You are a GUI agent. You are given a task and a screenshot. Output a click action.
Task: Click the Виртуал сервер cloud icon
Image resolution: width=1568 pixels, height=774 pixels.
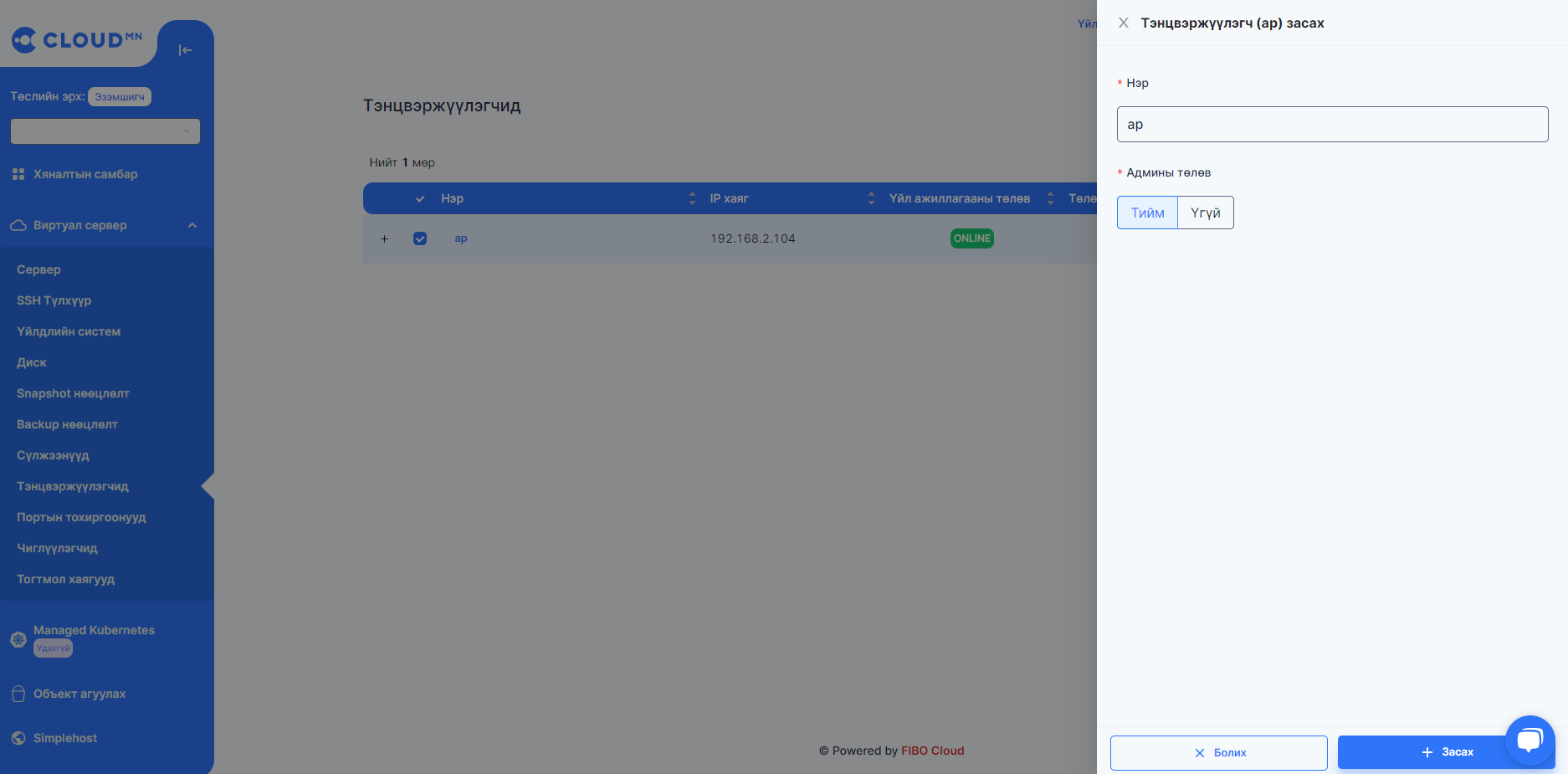click(18, 225)
